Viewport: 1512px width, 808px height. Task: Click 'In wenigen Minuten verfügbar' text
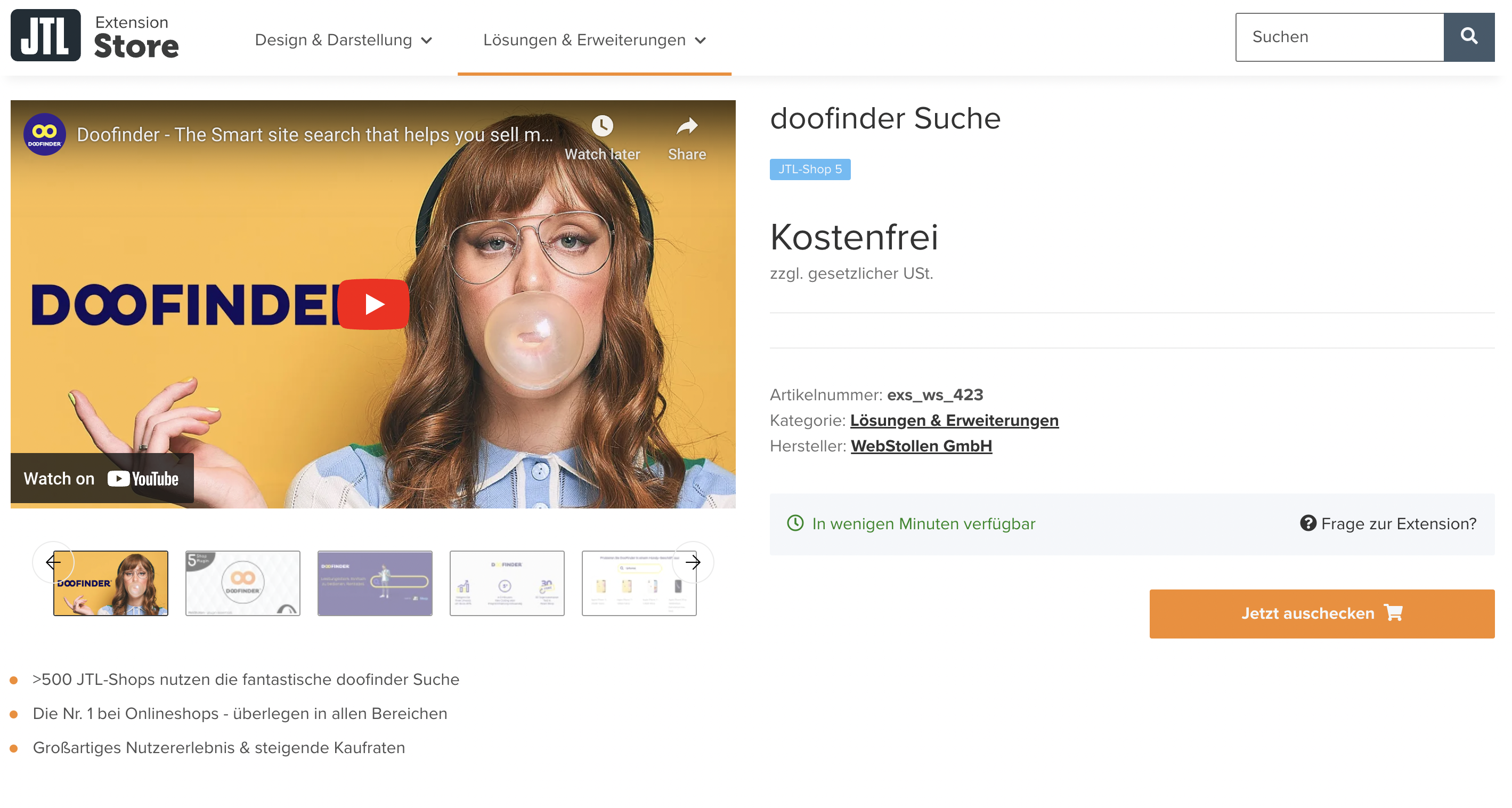click(924, 524)
